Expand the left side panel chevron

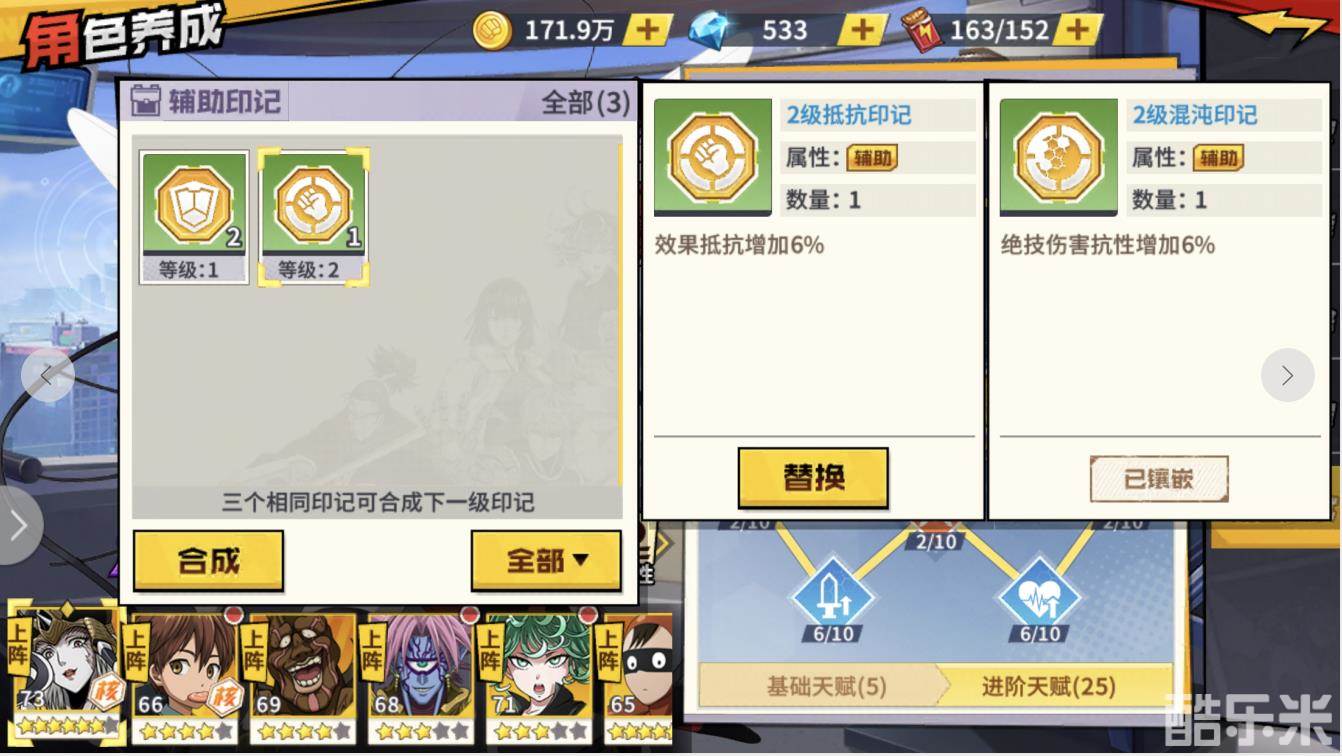19,526
